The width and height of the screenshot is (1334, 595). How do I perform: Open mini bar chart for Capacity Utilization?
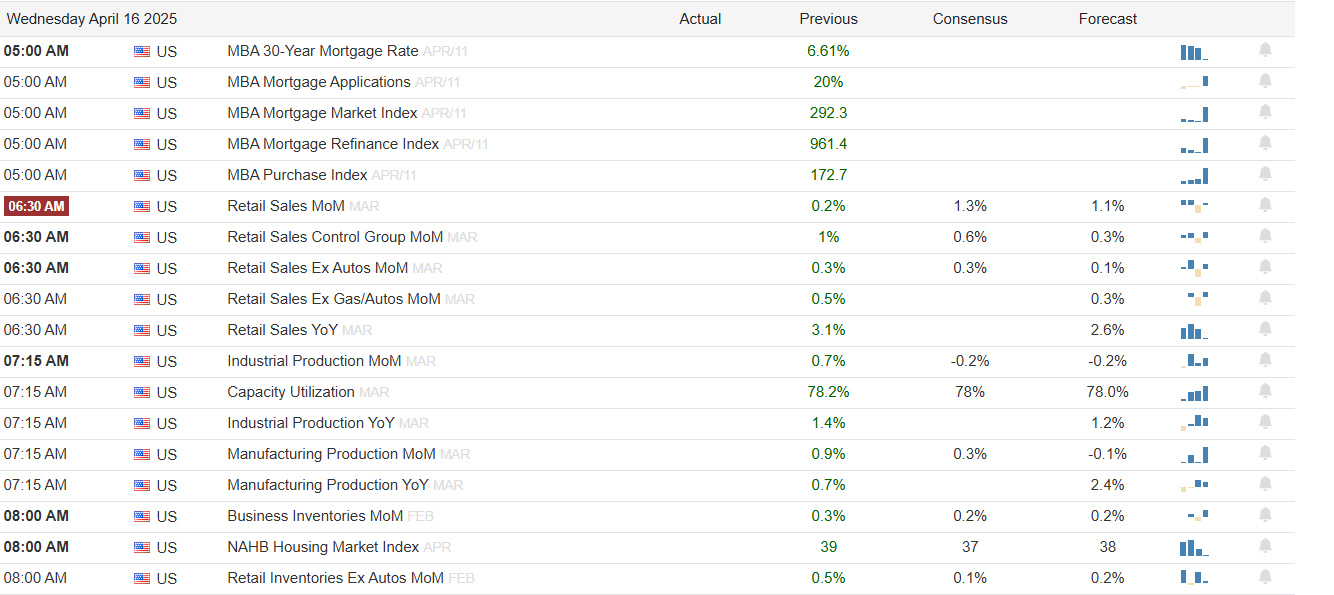click(1194, 393)
